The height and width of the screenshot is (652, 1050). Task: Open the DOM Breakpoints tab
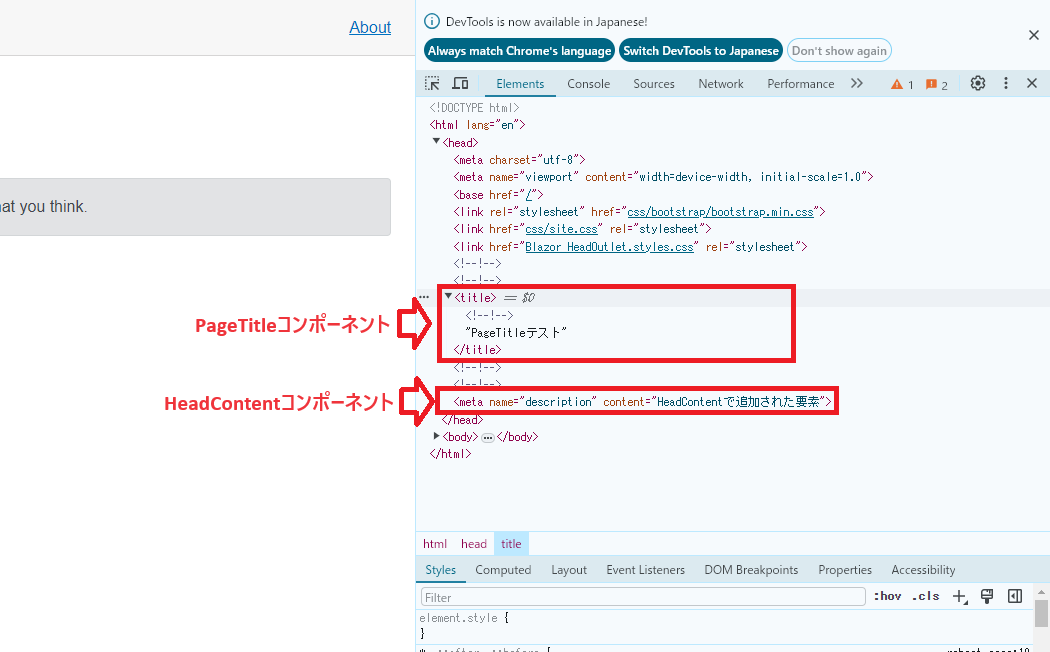click(751, 570)
